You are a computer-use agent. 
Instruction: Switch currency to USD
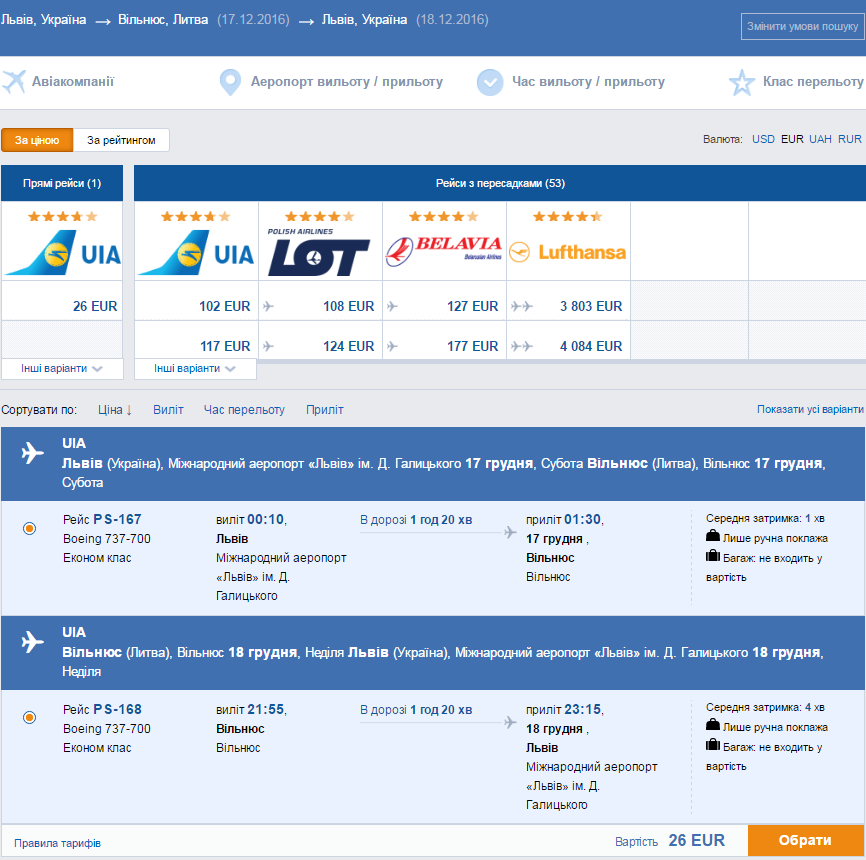click(763, 139)
